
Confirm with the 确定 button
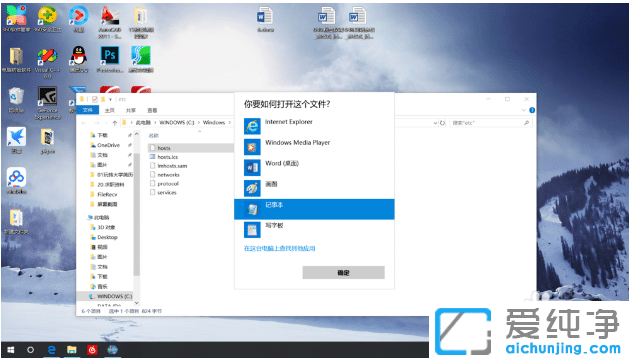point(343,273)
